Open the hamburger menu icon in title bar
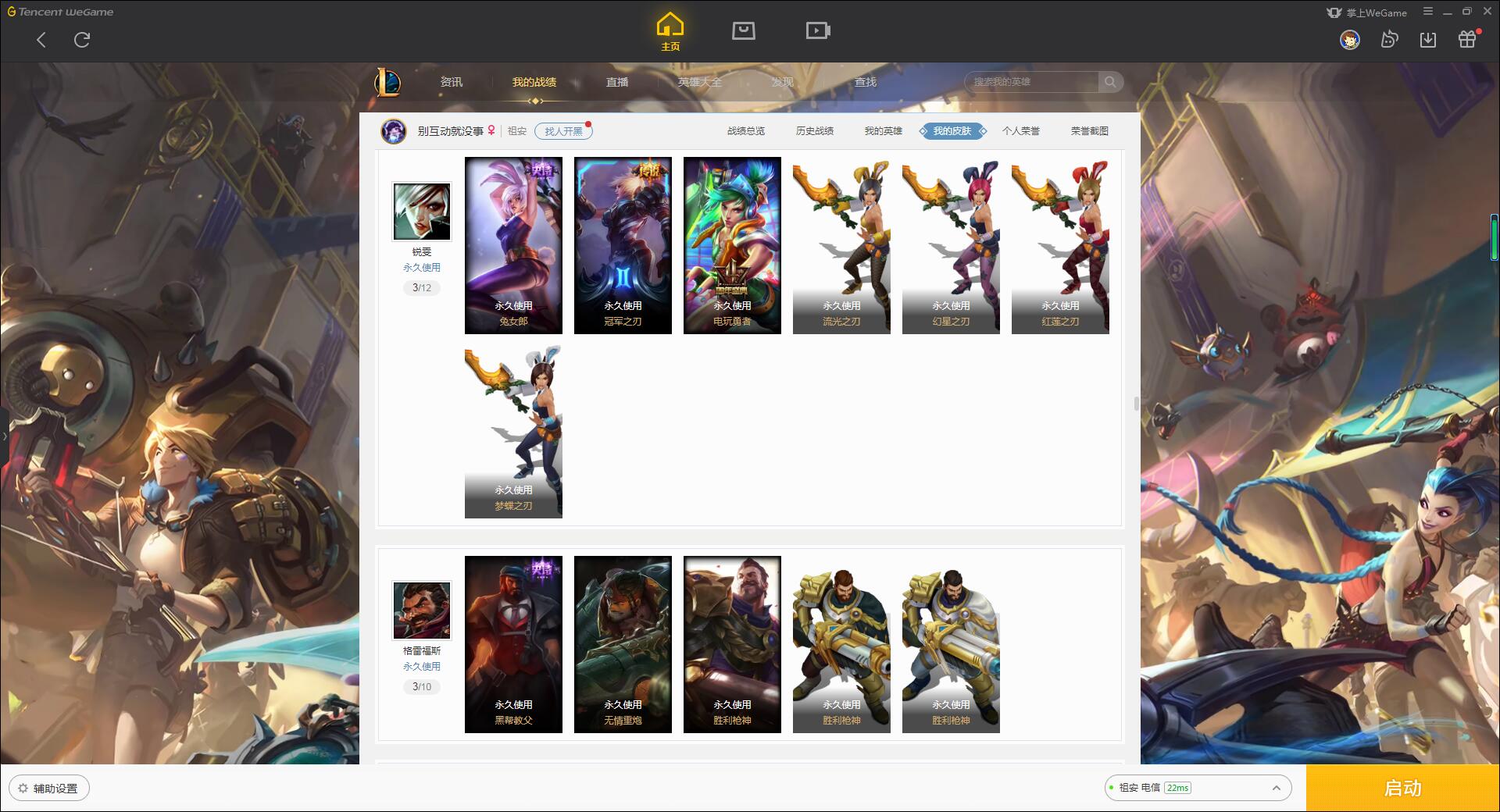Viewport: 1500px width, 812px height. (x=1428, y=12)
